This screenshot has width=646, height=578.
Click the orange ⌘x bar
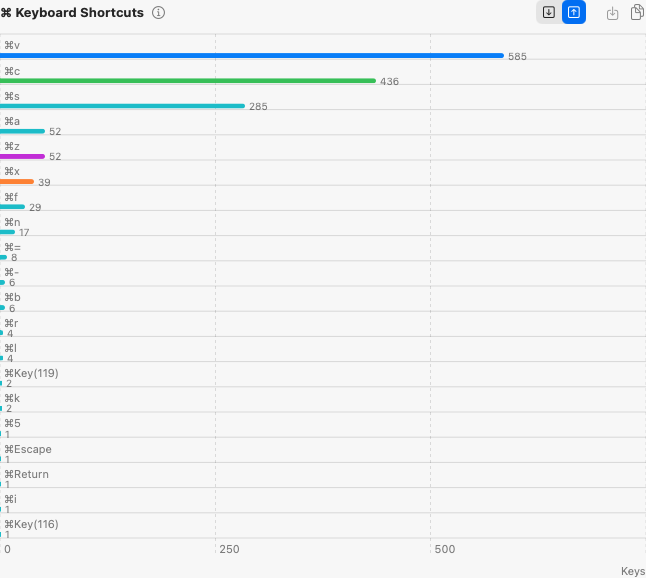[17, 181]
